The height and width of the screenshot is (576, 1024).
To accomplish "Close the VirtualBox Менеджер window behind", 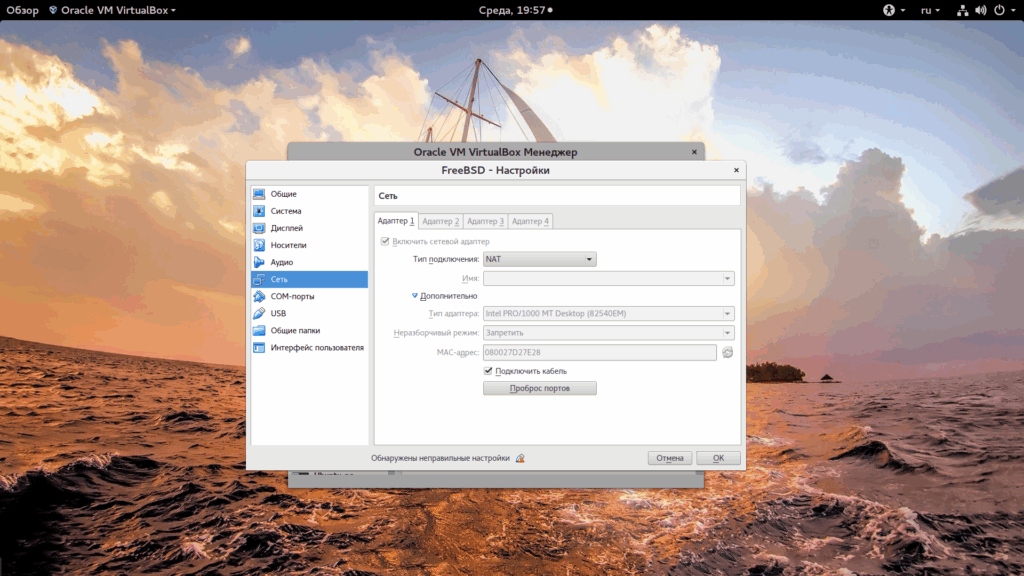I will (x=694, y=152).
